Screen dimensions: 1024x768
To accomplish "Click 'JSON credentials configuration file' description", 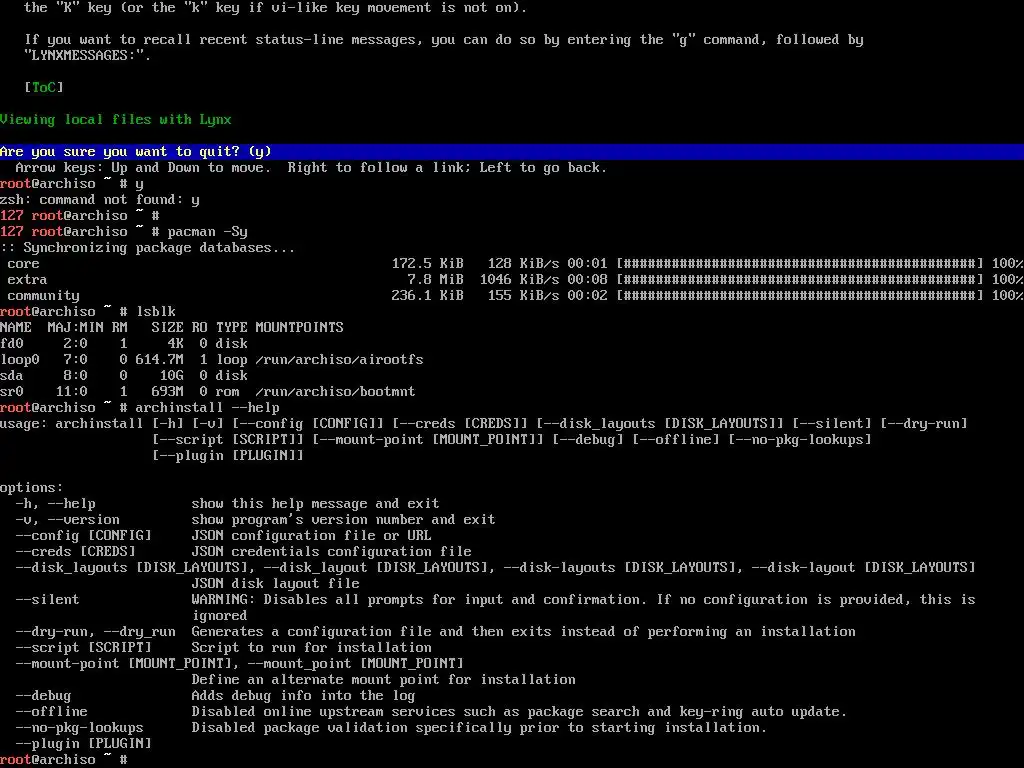I will pos(331,552).
